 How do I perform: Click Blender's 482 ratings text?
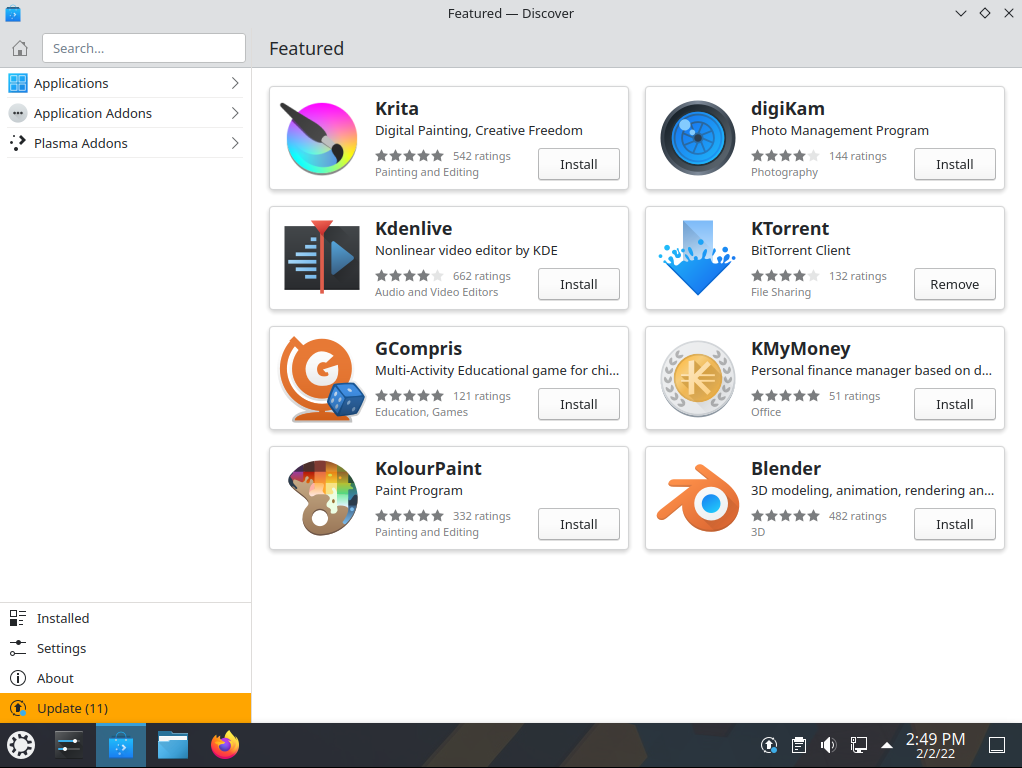pos(858,516)
